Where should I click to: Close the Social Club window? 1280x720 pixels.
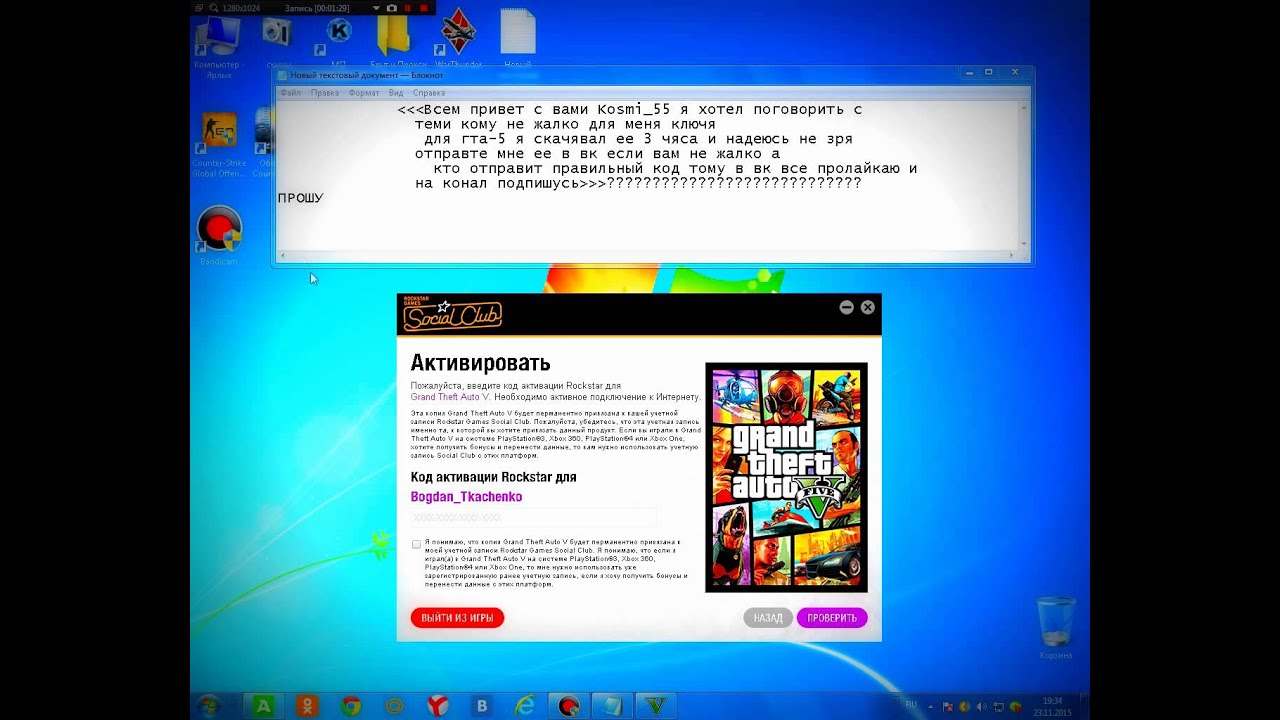click(x=867, y=307)
